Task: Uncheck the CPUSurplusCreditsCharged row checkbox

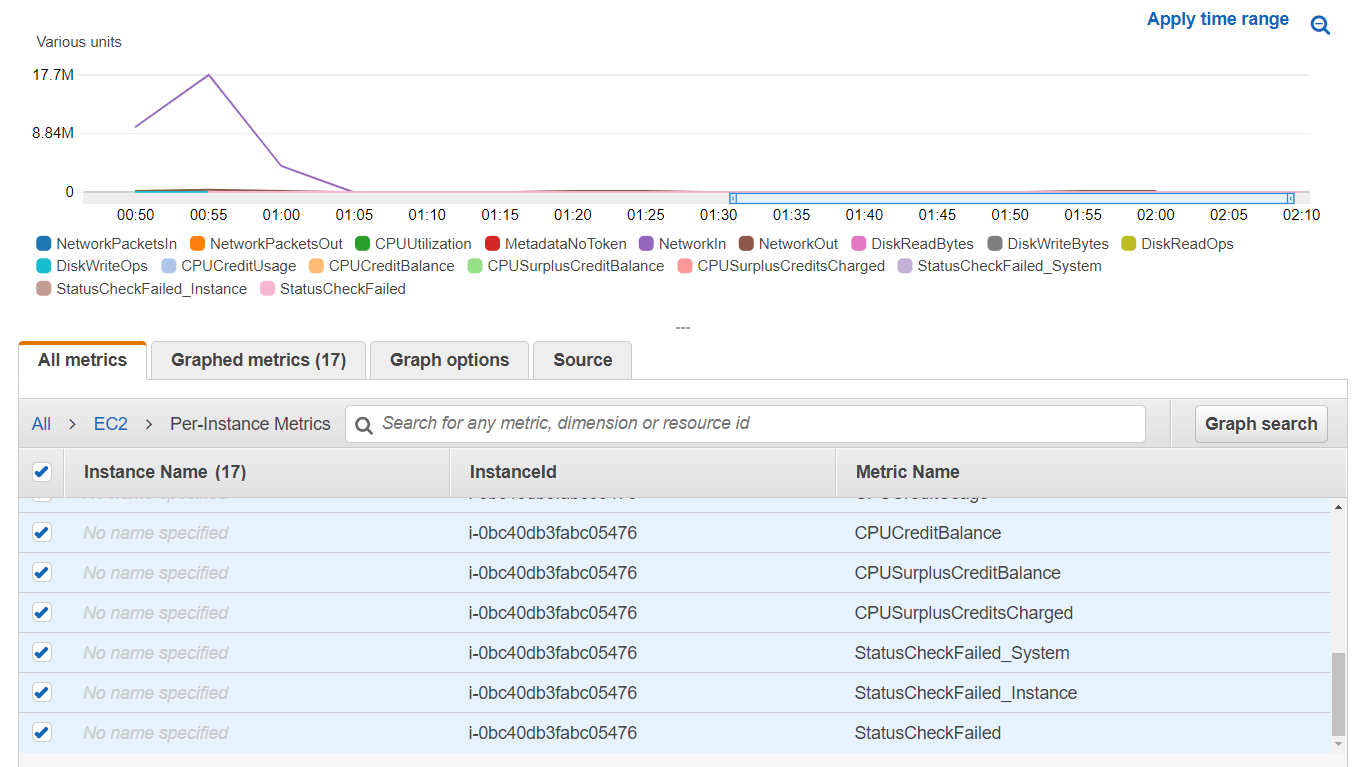Action: (x=42, y=613)
